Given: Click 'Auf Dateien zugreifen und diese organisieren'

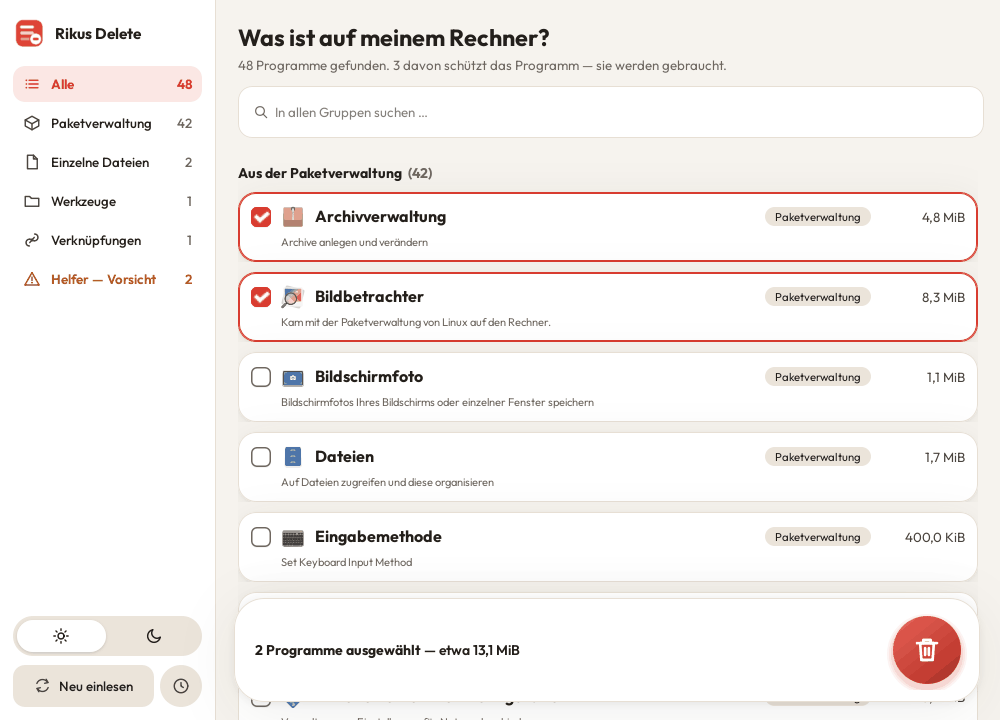Looking at the screenshot, I should pyautogui.click(x=388, y=482).
